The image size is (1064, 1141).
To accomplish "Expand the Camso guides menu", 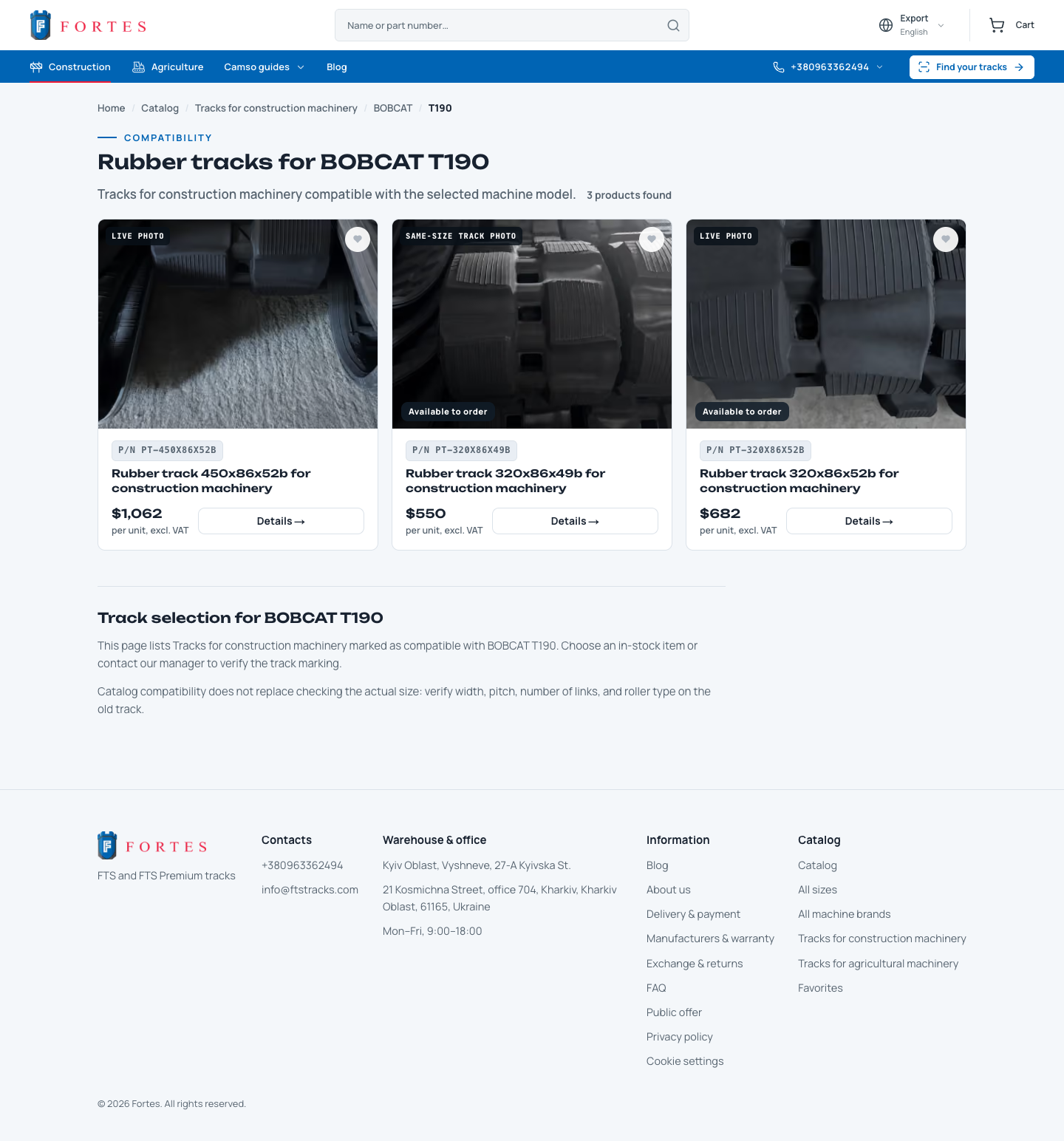I will (x=264, y=67).
